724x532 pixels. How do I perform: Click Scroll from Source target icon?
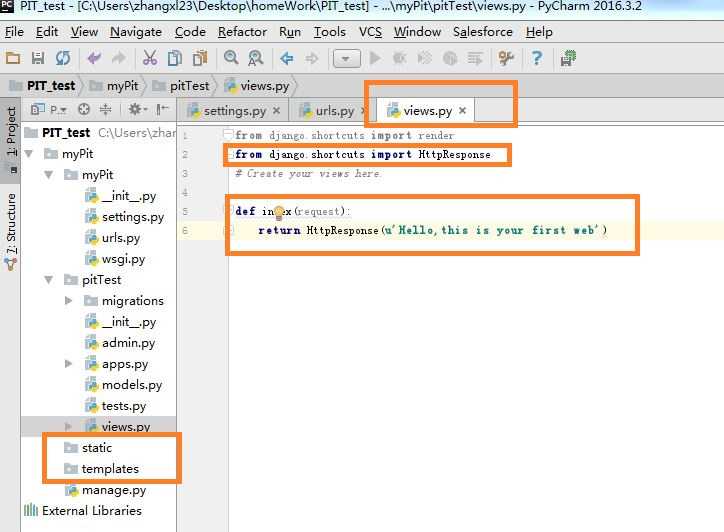pyautogui.click(x=84, y=109)
